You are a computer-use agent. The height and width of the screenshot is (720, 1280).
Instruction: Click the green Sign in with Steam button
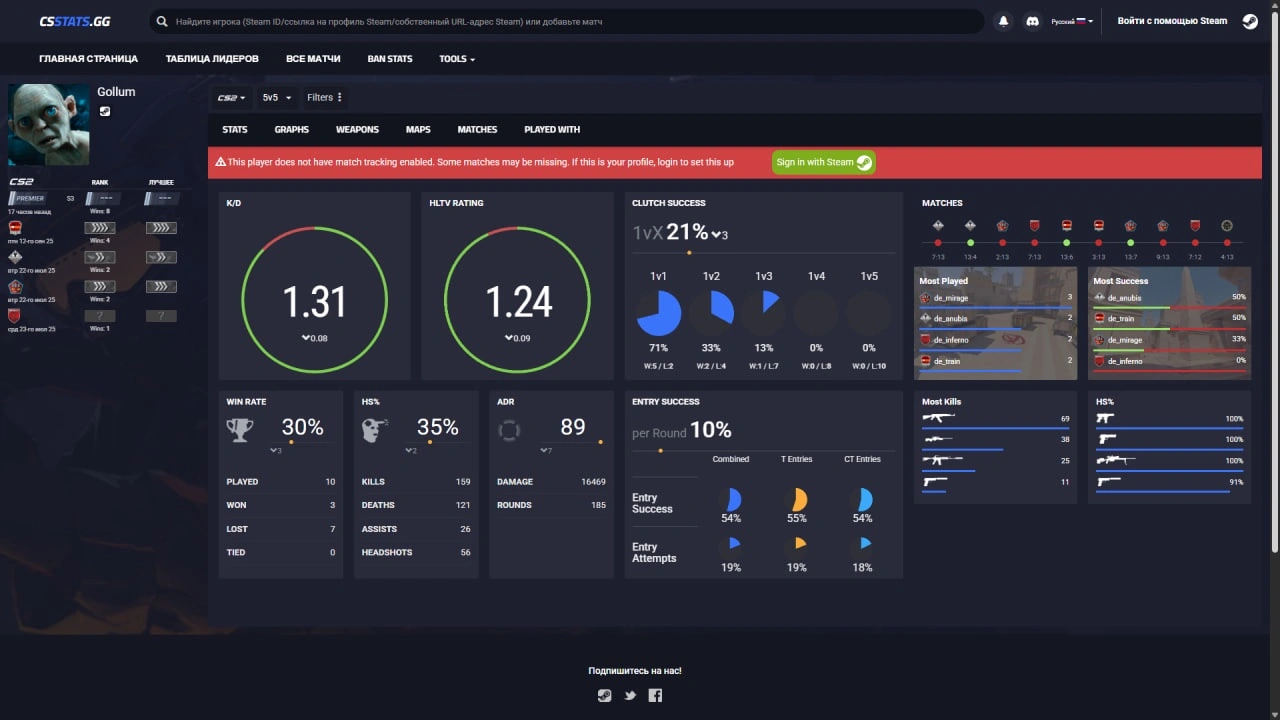tap(824, 162)
